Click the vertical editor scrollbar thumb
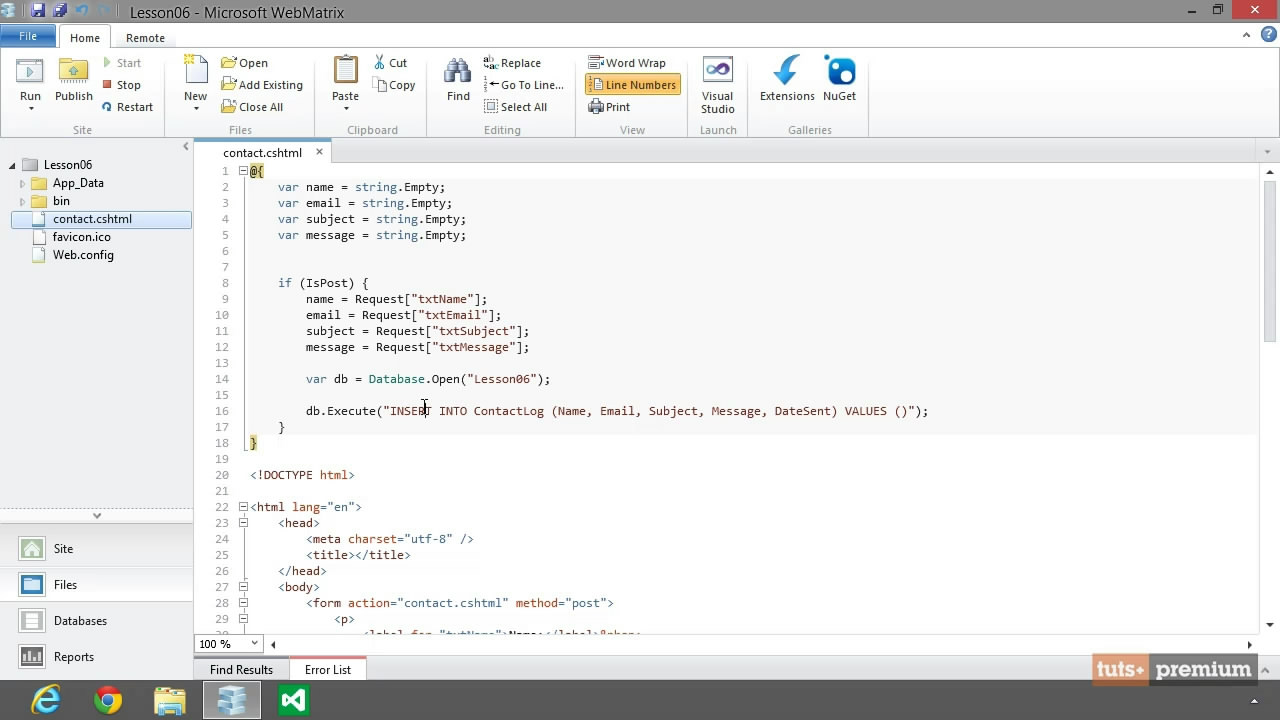Screen dimensions: 1280x720 pyautogui.click(x=1270, y=261)
